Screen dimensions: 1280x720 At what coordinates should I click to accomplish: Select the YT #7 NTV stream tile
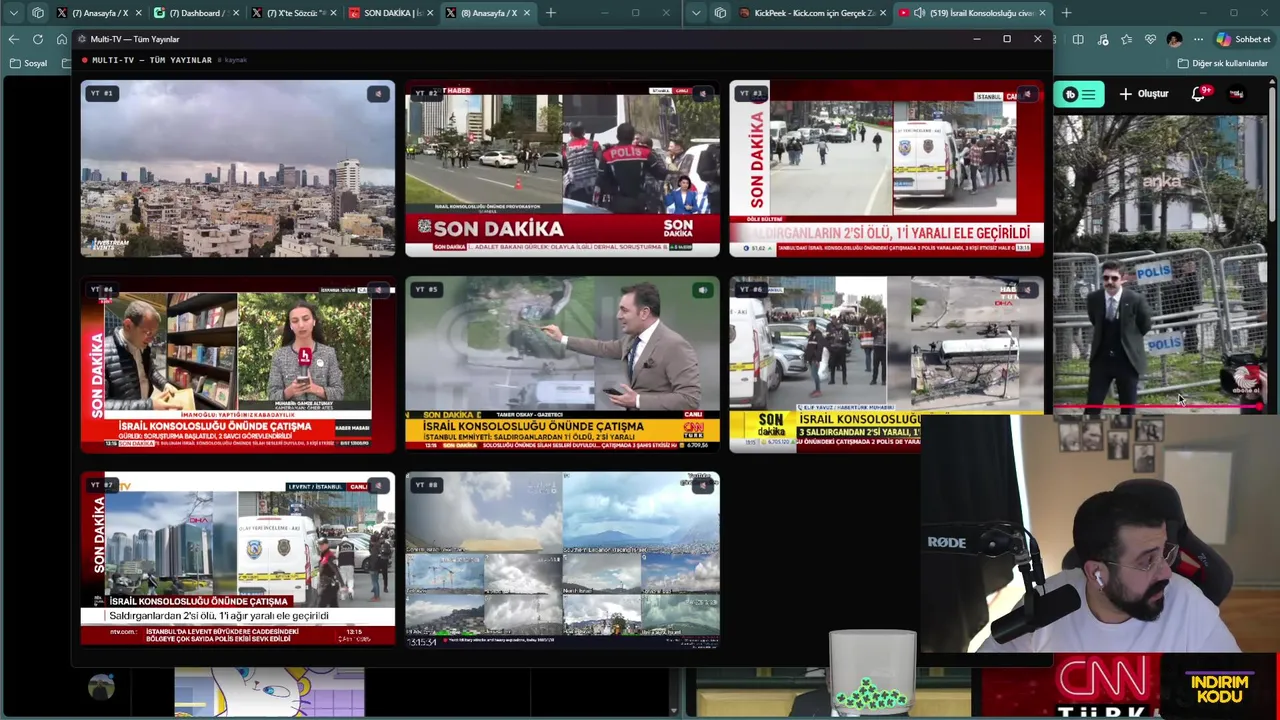[238, 560]
